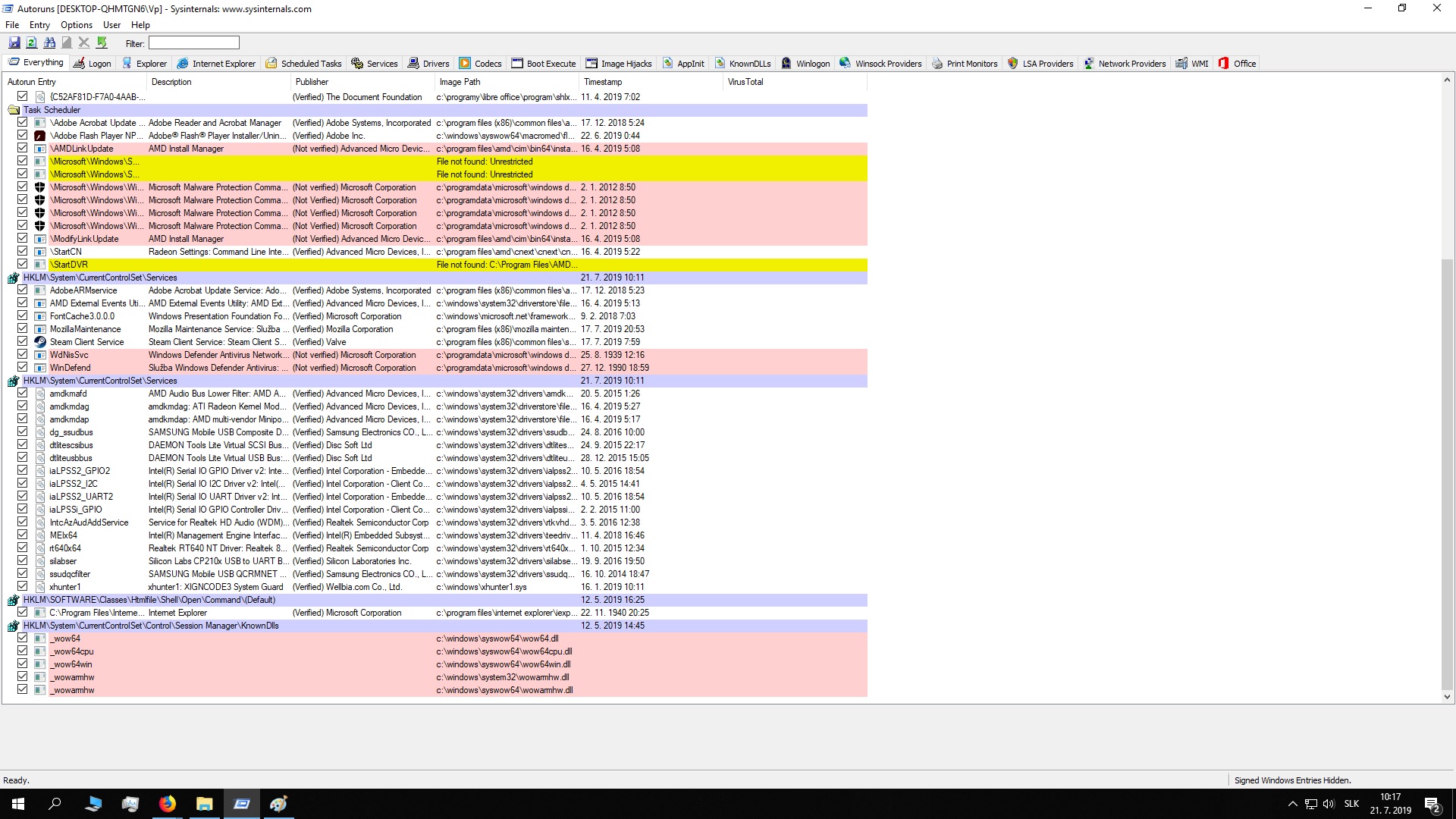Click the Adobe Flash Player task icon

coord(40,136)
